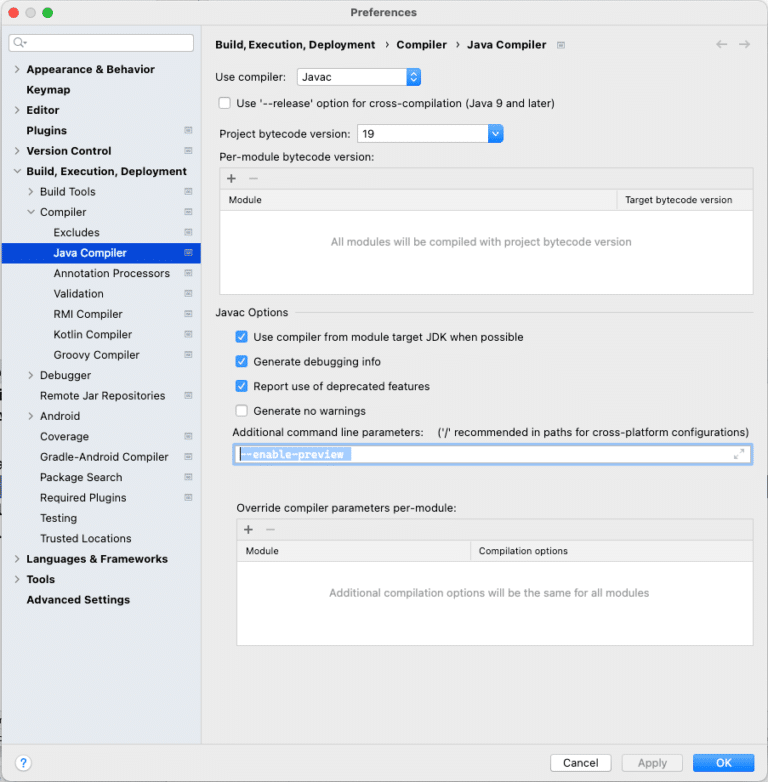Viewport: 768px width, 782px height.
Task: Expand the Debugger tree node
Action: [31, 376]
